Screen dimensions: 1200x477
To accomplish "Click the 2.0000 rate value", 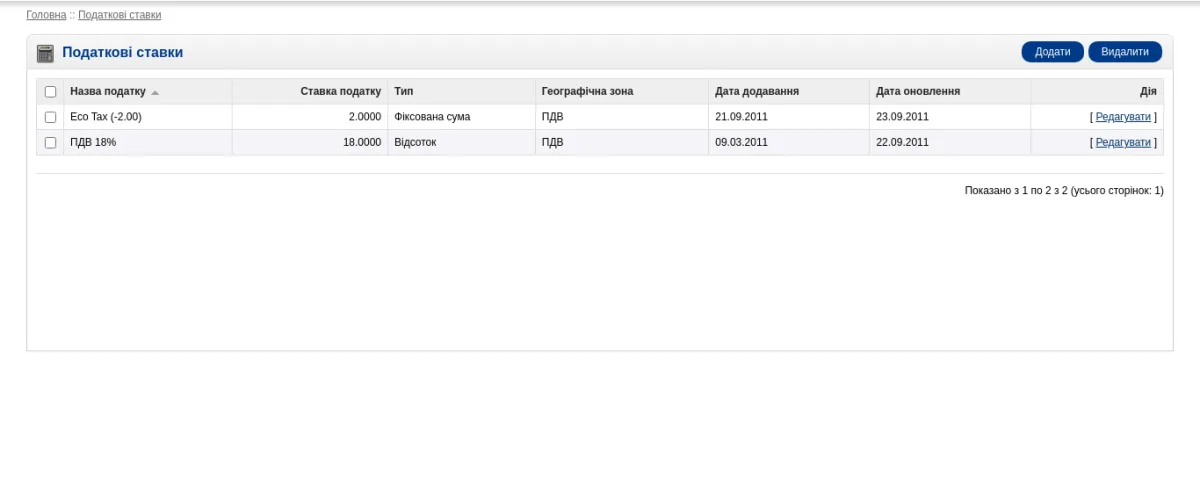I will click(365, 117).
